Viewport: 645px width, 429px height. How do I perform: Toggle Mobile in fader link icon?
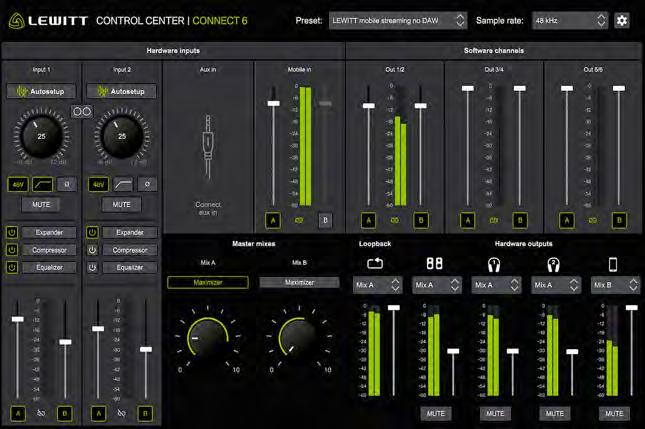click(299, 220)
